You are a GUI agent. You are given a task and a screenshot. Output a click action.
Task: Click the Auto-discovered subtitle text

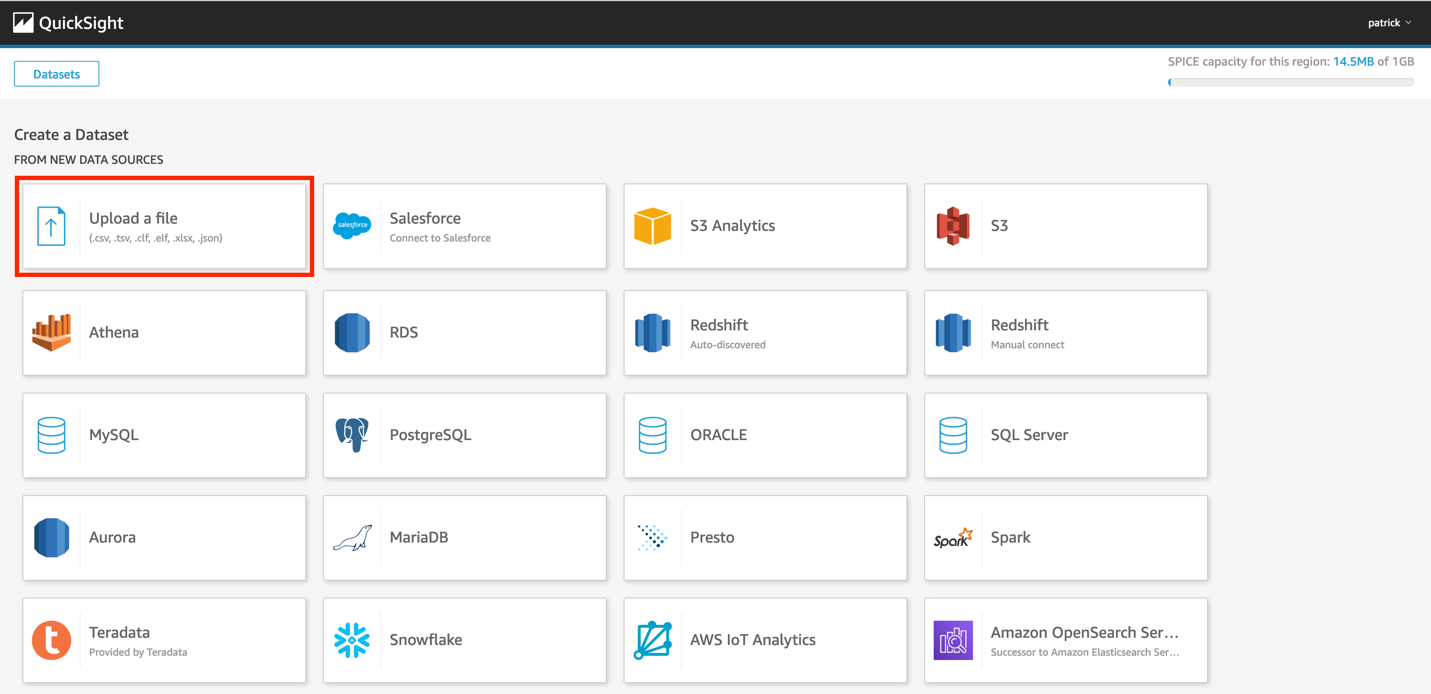pos(728,345)
